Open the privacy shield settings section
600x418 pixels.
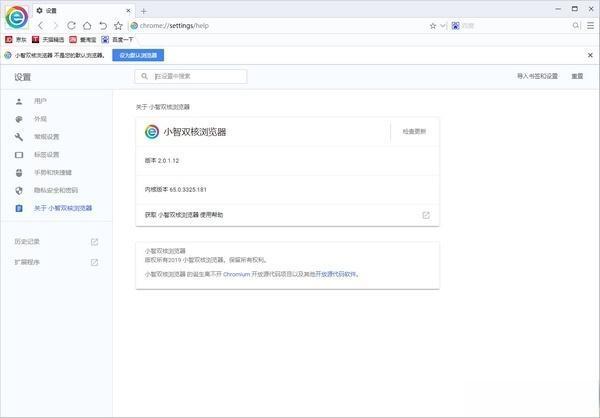[x=57, y=190]
